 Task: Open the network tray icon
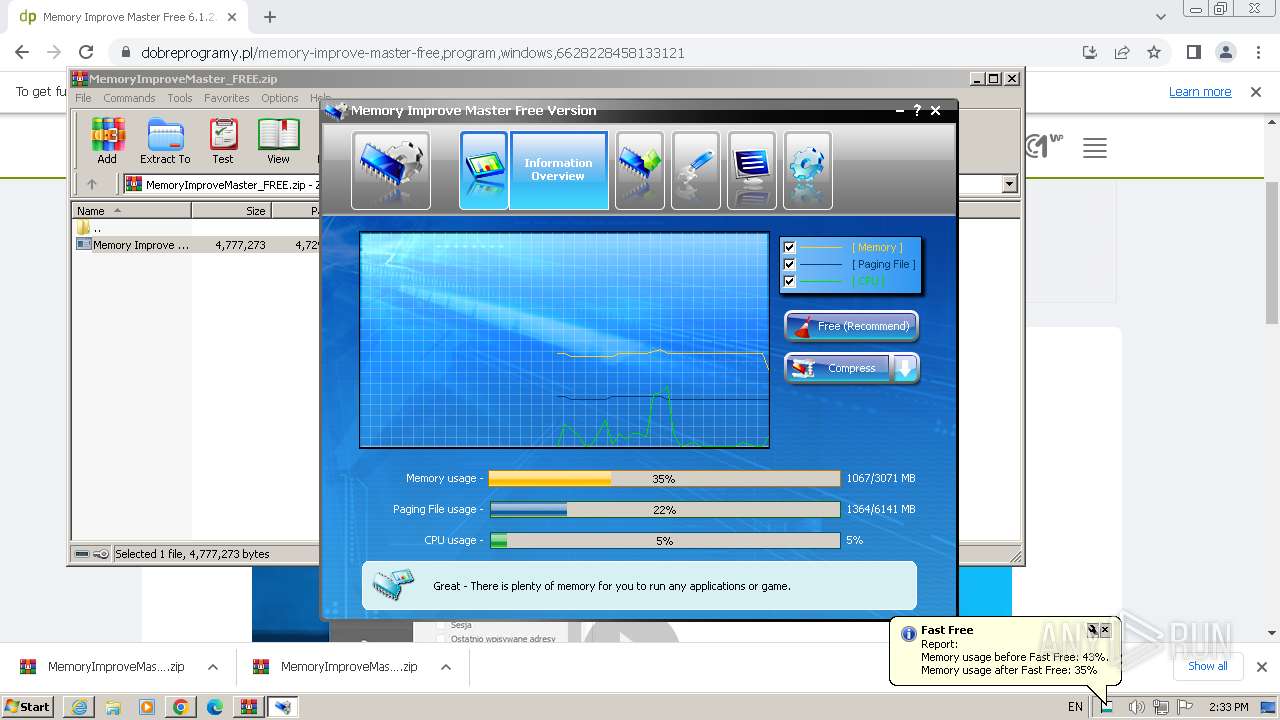click(x=1161, y=707)
